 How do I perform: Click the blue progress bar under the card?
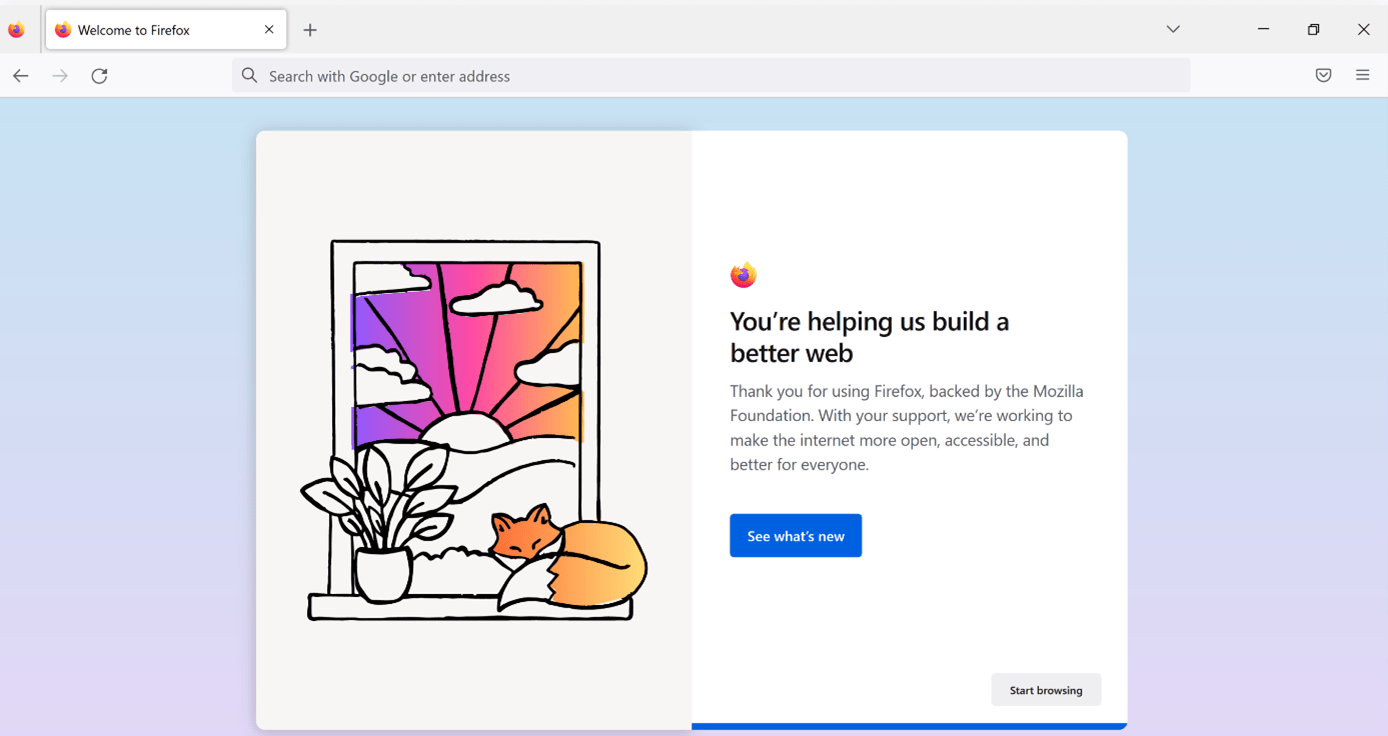point(908,726)
